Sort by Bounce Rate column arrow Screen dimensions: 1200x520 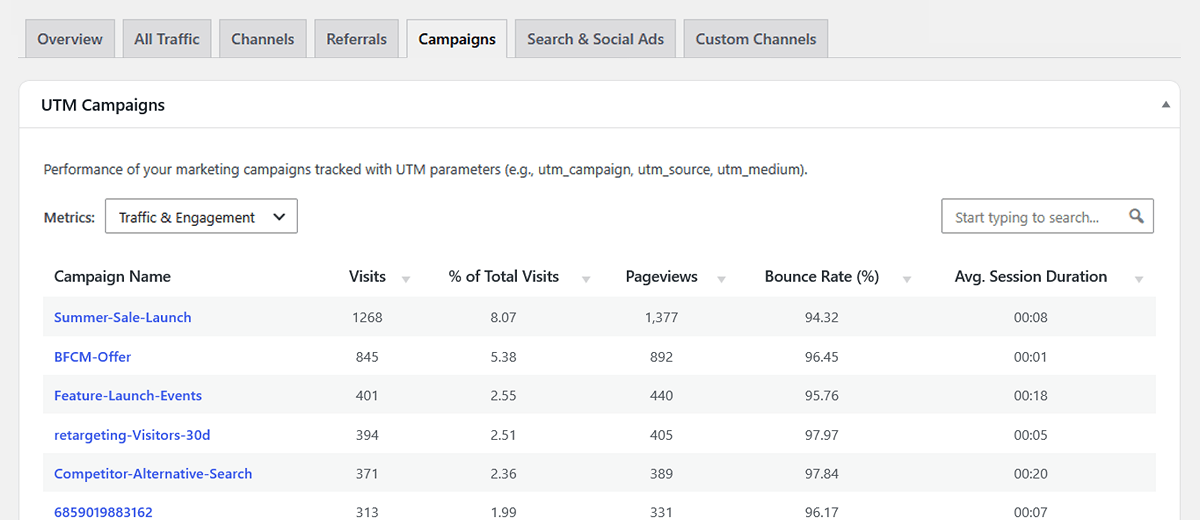click(x=907, y=279)
